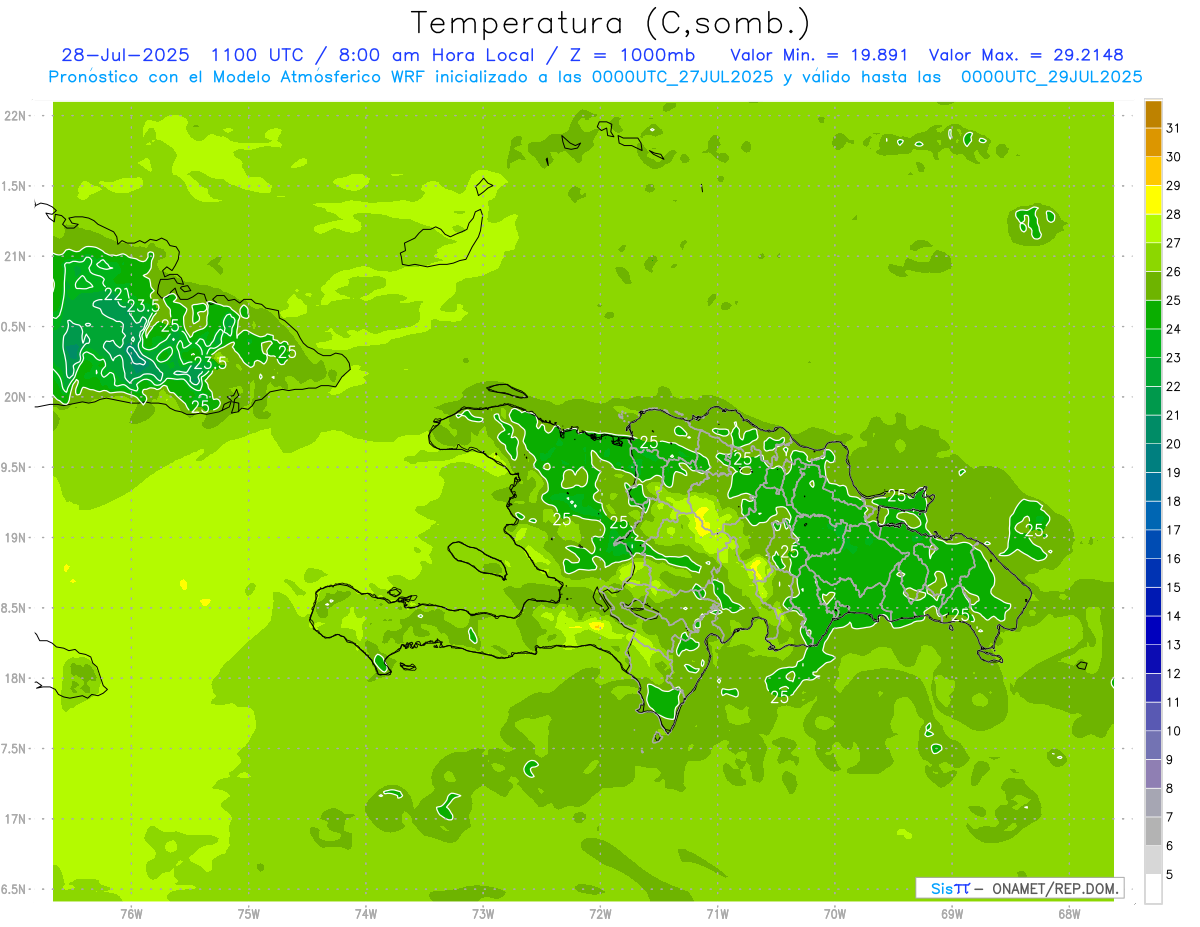Click the "10" colorbar label

click(1173, 731)
